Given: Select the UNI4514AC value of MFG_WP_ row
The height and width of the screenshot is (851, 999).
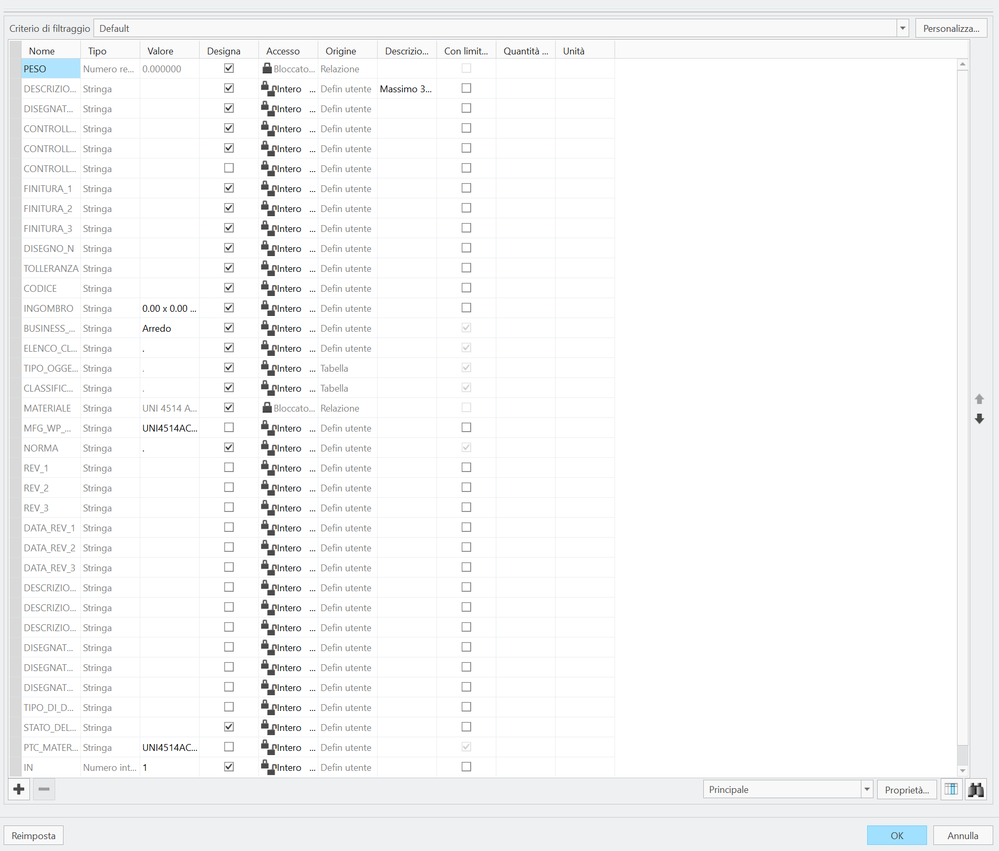Looking at the screenshot, I should 169,428.
